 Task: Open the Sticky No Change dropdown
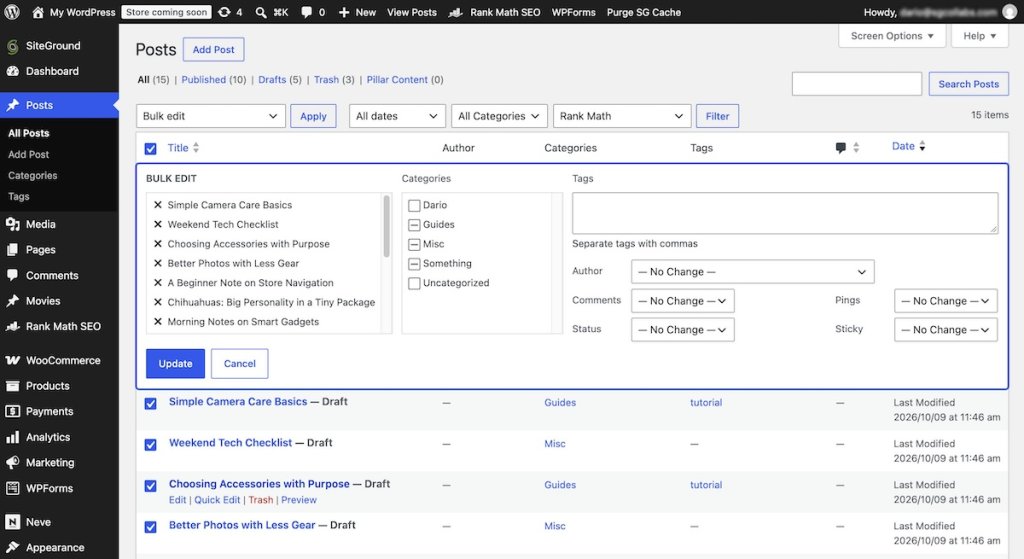coord(946,330)
